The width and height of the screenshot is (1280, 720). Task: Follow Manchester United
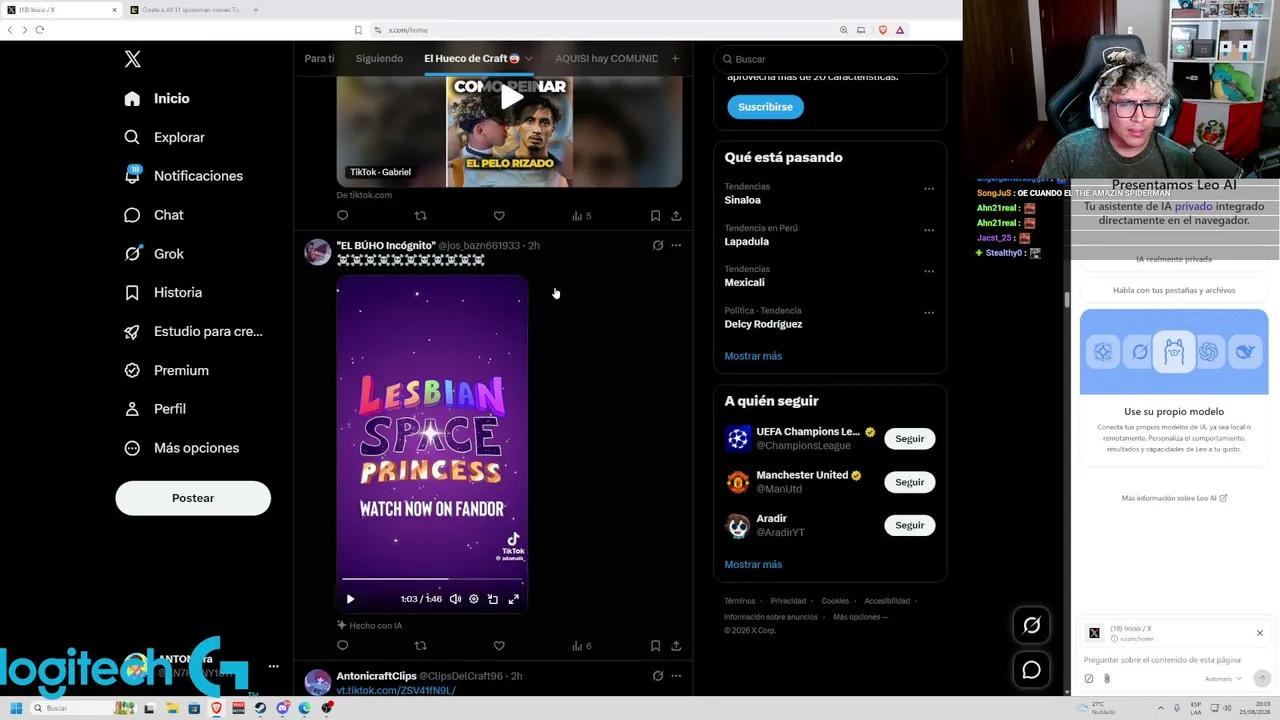(x=909, y=482)
